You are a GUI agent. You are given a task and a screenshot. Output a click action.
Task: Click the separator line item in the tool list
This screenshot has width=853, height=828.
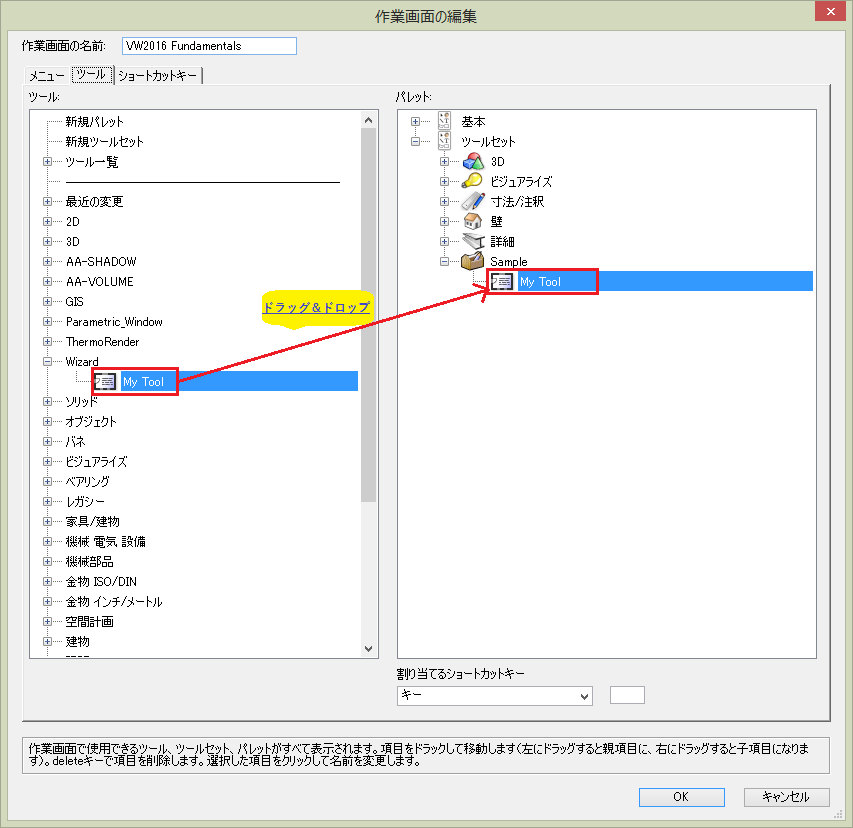coord(203,182)
